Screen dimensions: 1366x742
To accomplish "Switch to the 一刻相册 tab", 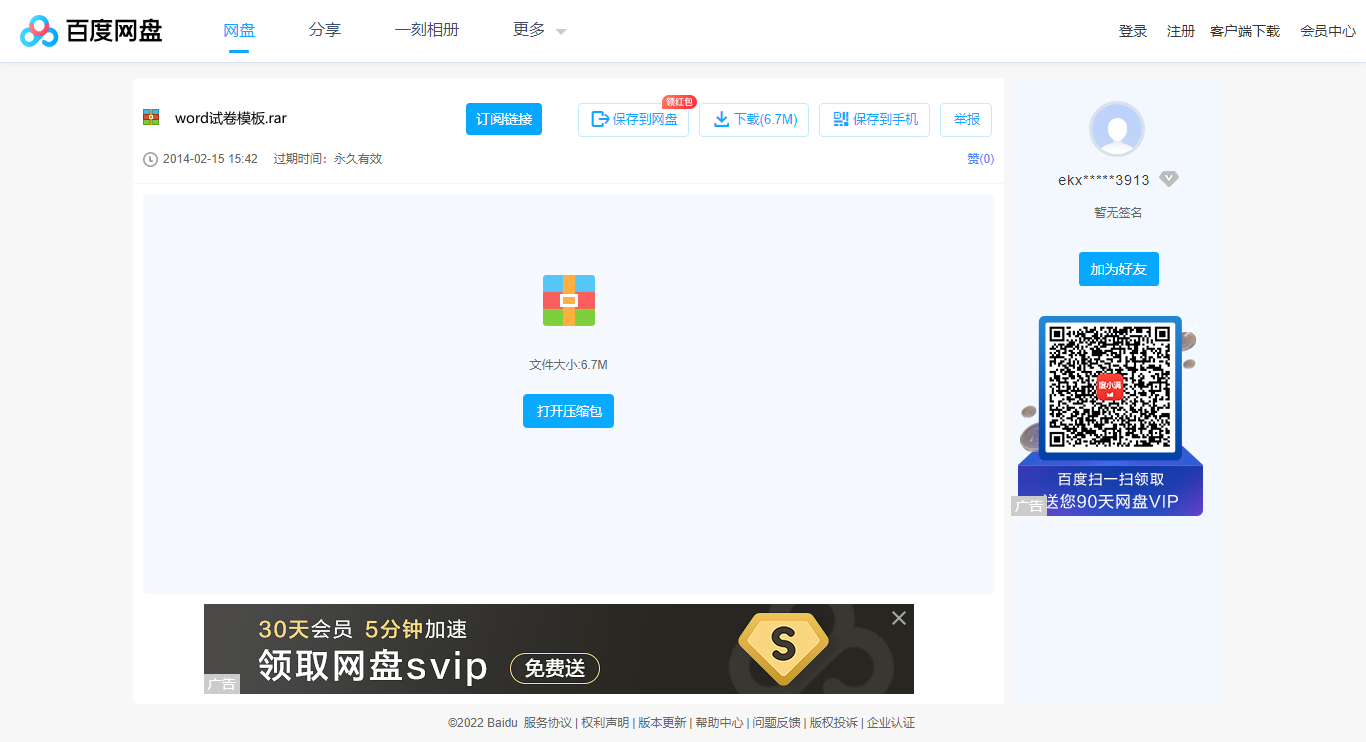I will 427,30.
